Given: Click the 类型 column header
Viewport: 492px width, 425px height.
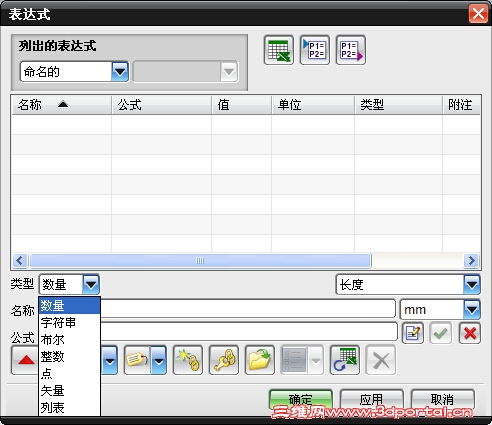Looking at the screenshot, I should 398,105.
